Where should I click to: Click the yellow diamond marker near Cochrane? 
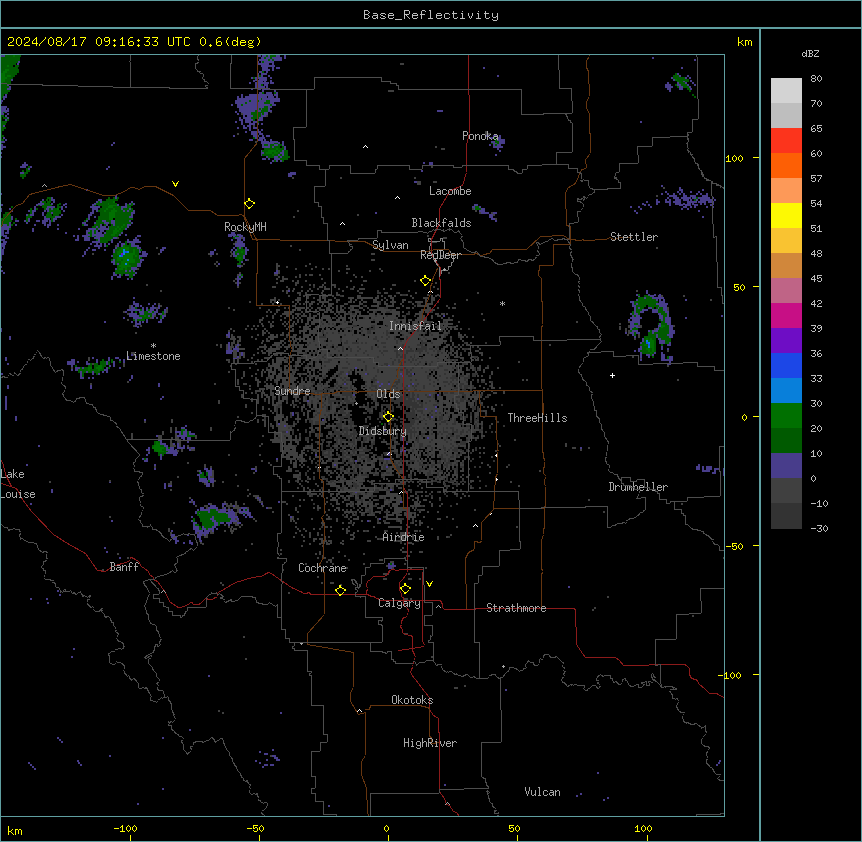pyautogui.click(x=340, y=590)
